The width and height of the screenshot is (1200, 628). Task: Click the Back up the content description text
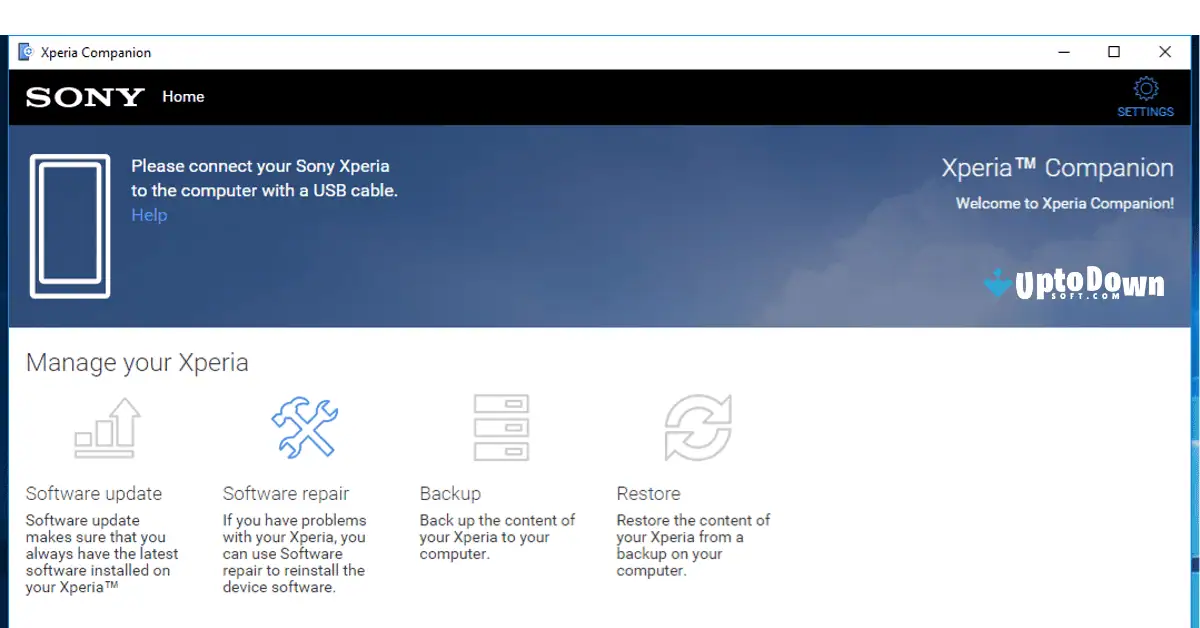point(497,536)
